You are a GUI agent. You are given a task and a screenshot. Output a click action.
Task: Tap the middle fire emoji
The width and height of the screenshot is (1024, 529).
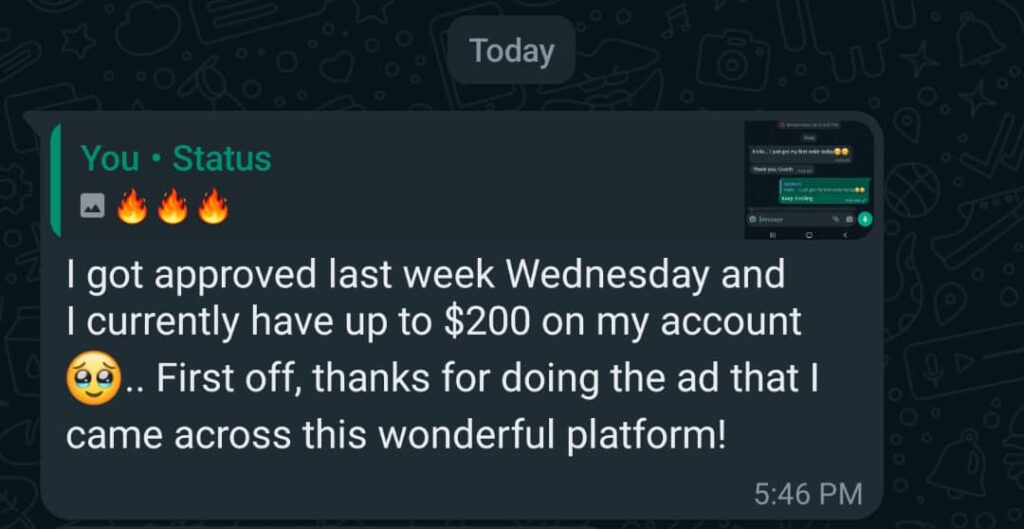point(172,207)
